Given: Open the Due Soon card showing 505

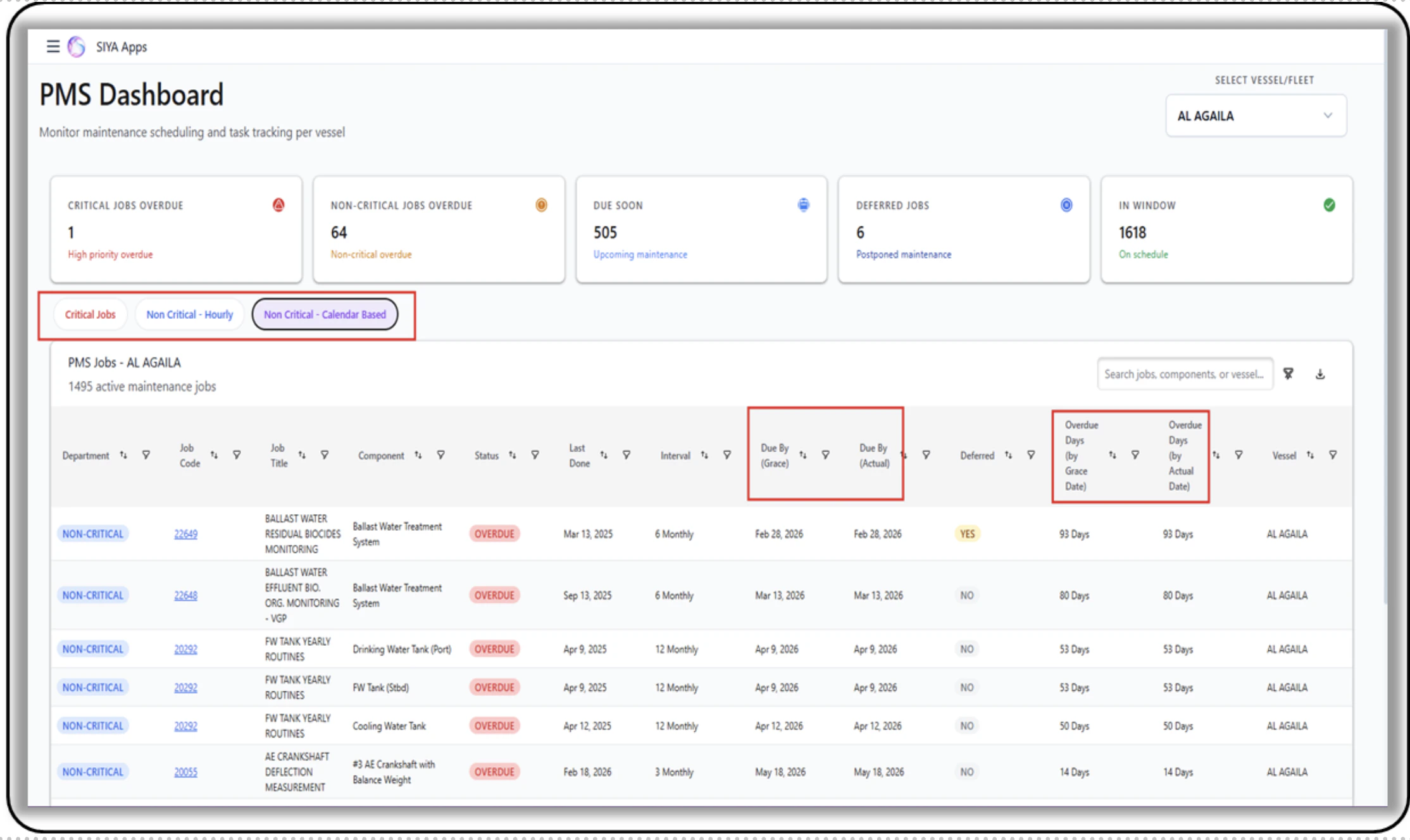Looking at the screenshot, I should [701, 229].
